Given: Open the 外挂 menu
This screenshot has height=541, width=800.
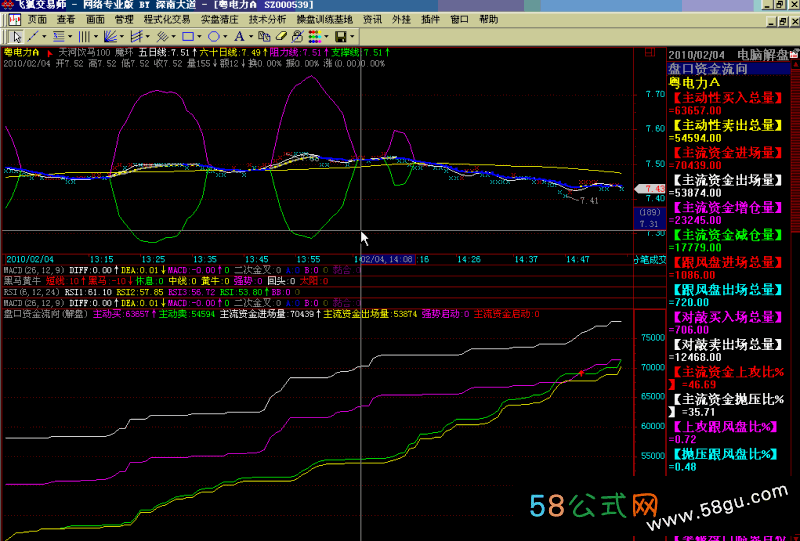Looking at the screenshot, I should (x=402, y=20).
